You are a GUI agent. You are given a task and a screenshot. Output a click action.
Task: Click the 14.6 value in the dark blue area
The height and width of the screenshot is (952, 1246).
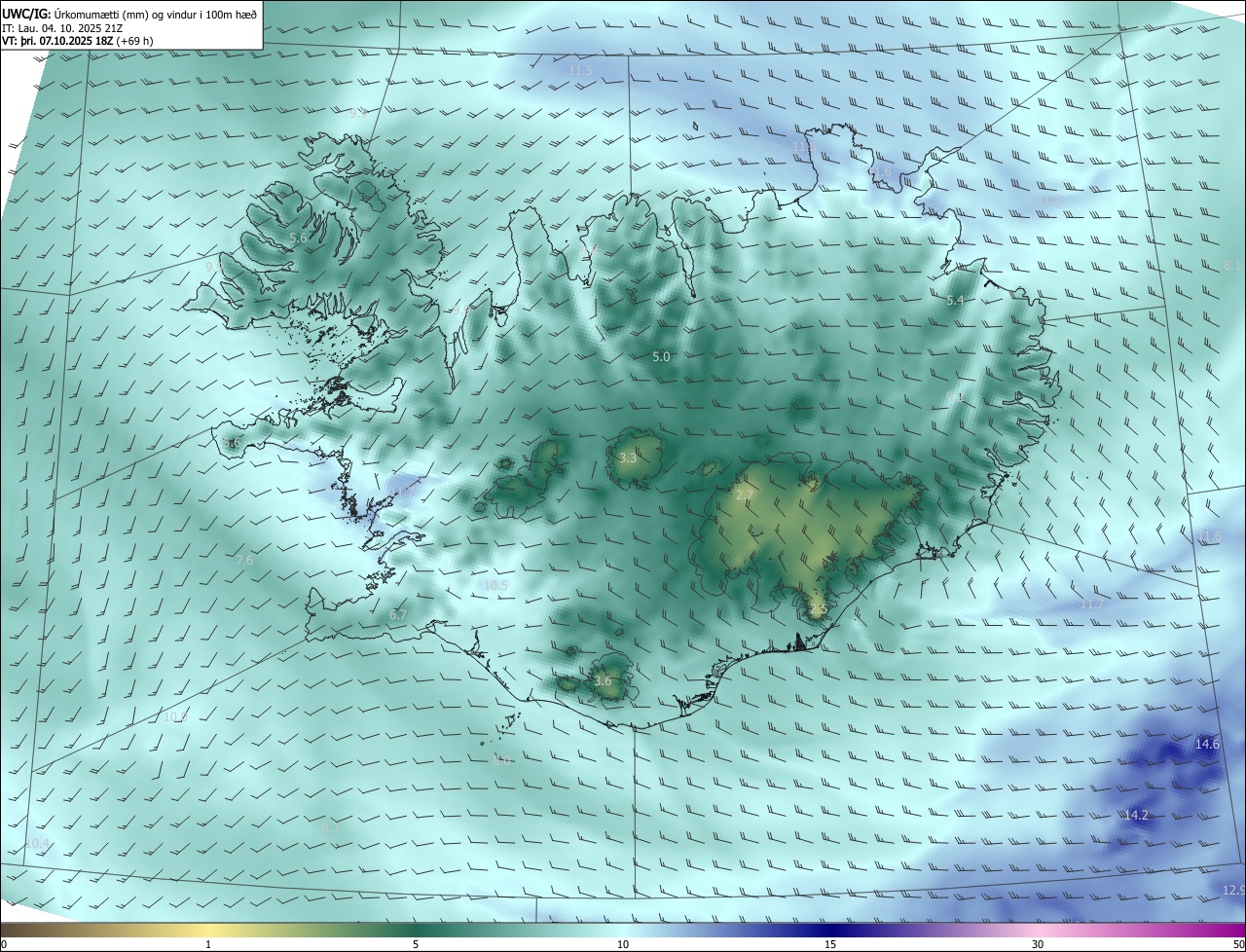click(x=1207, y=745)
